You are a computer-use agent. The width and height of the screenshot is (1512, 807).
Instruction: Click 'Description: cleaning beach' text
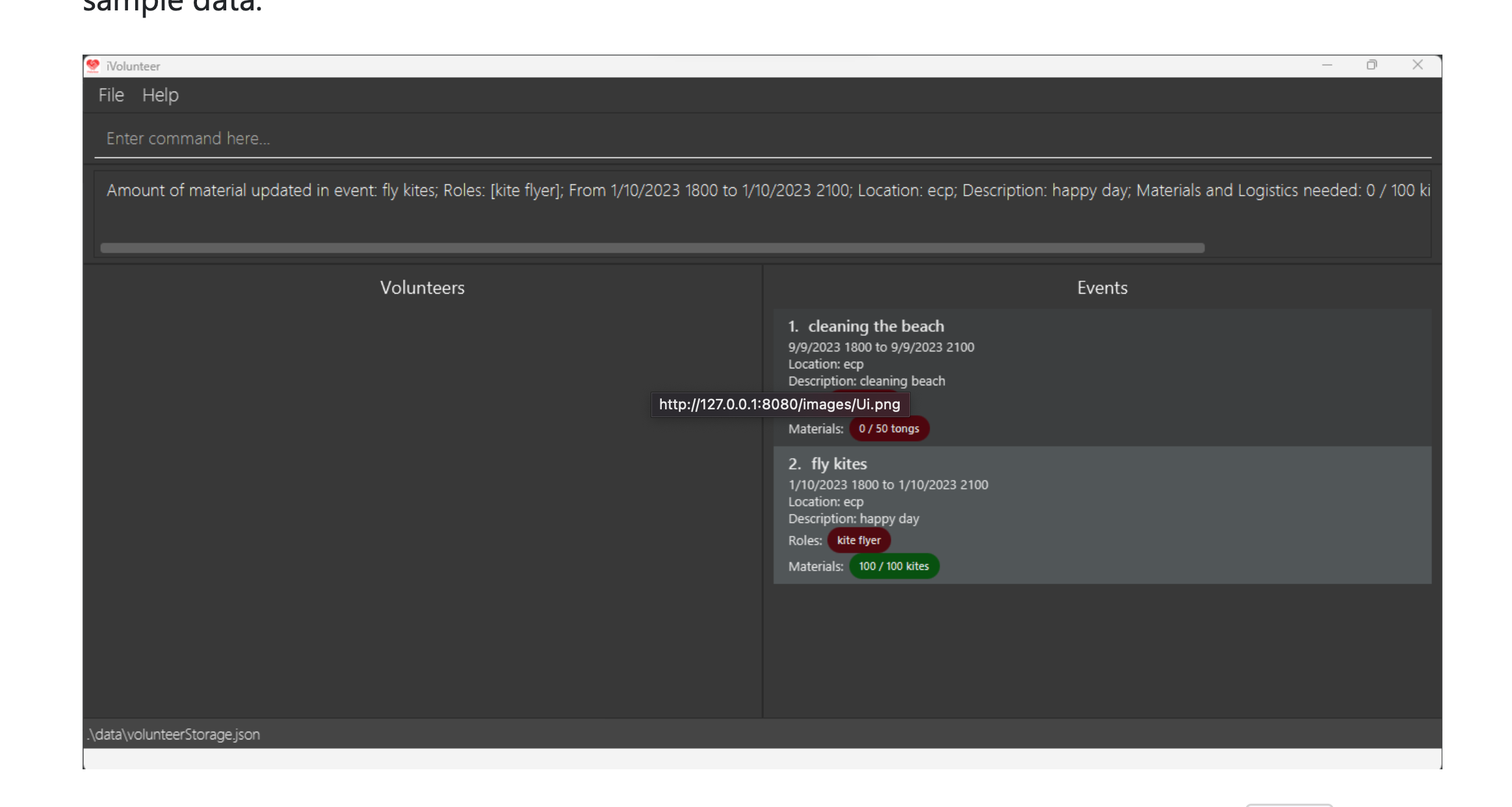867,381
